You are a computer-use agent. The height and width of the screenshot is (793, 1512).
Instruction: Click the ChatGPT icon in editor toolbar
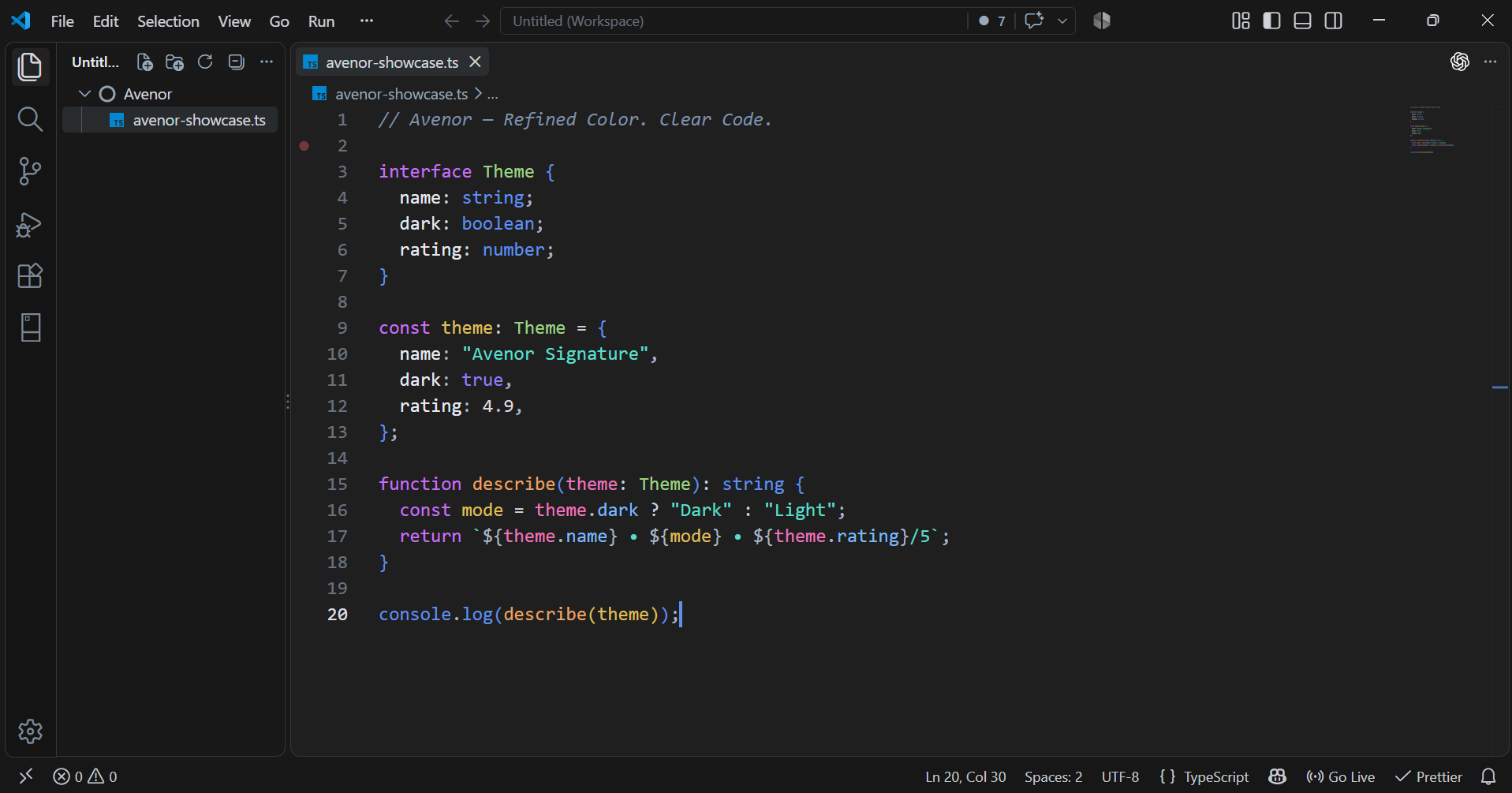pyautogui.click(x=1460, y=62)
